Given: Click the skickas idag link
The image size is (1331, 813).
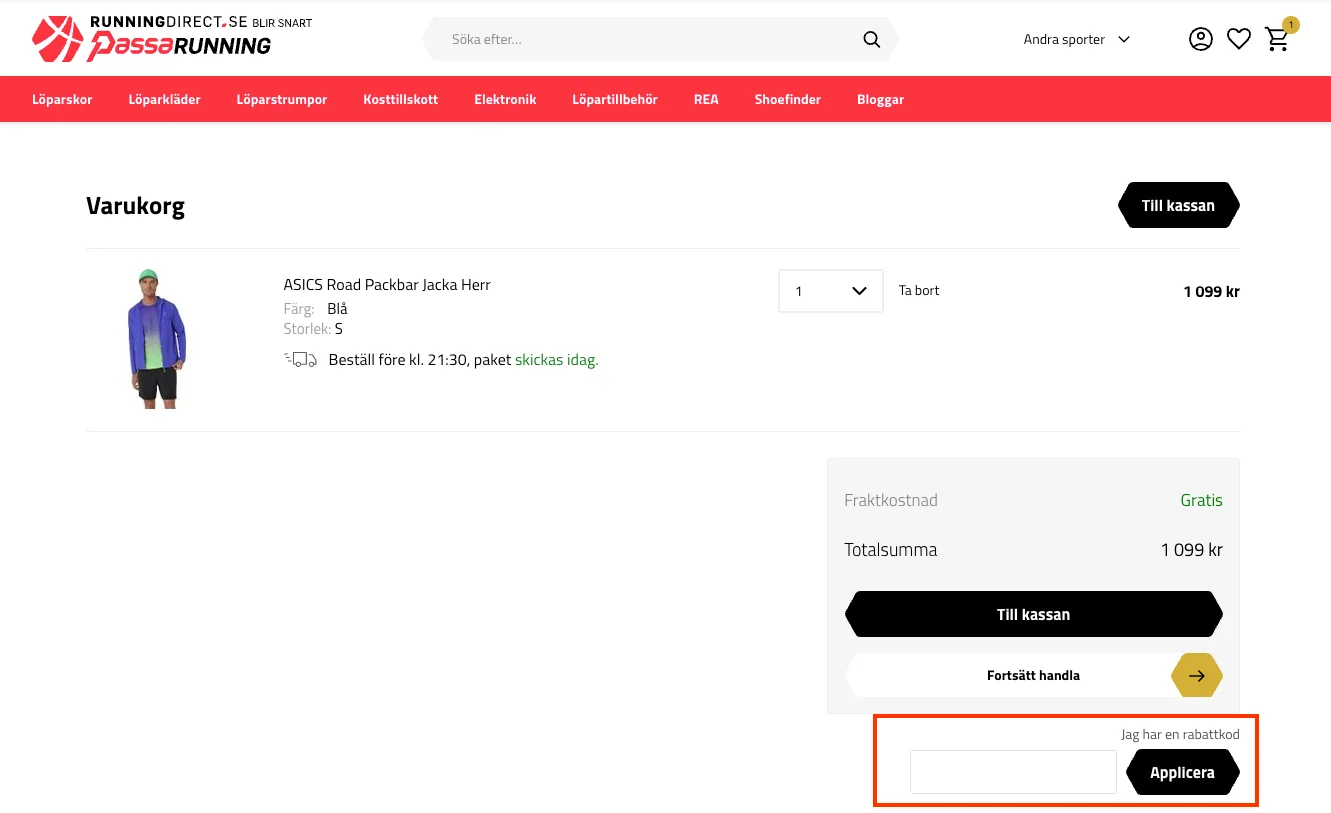Looking at the screenshot, I should [556, 359].
